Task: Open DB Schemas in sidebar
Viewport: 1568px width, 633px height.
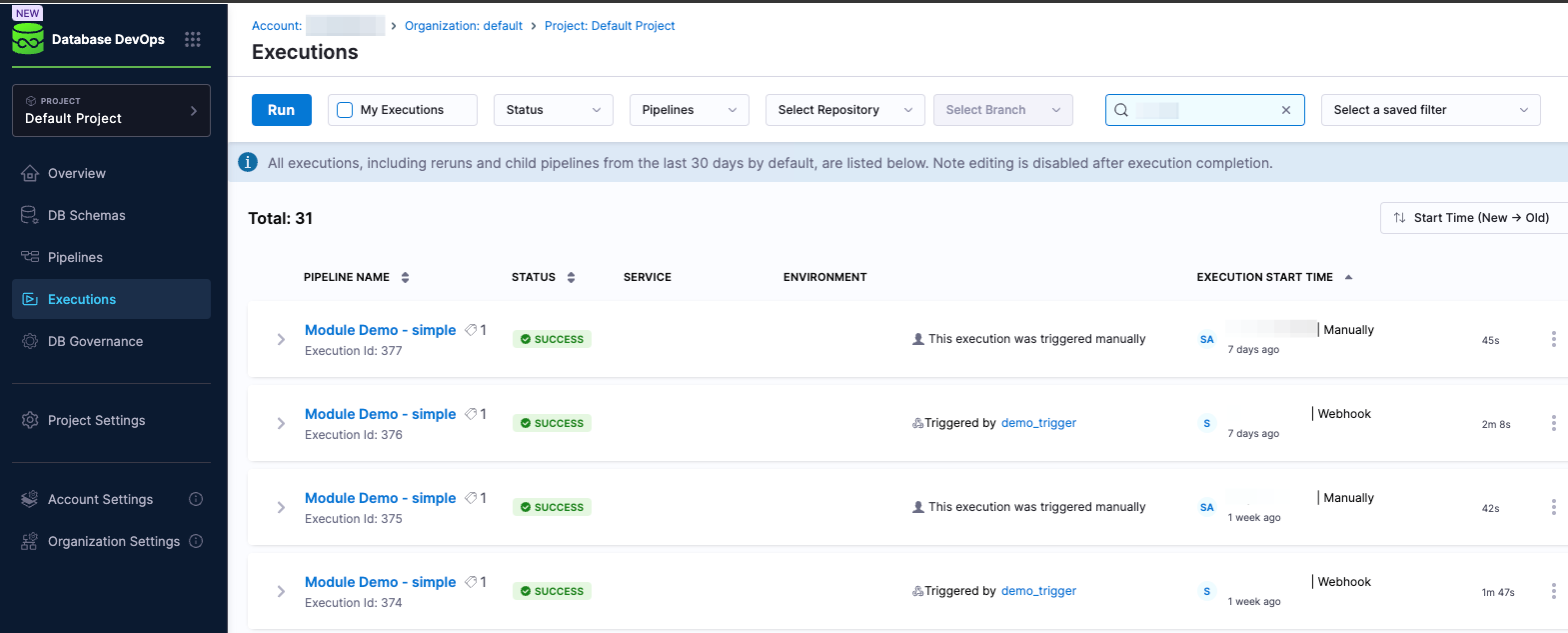Action: click(87, 215)
